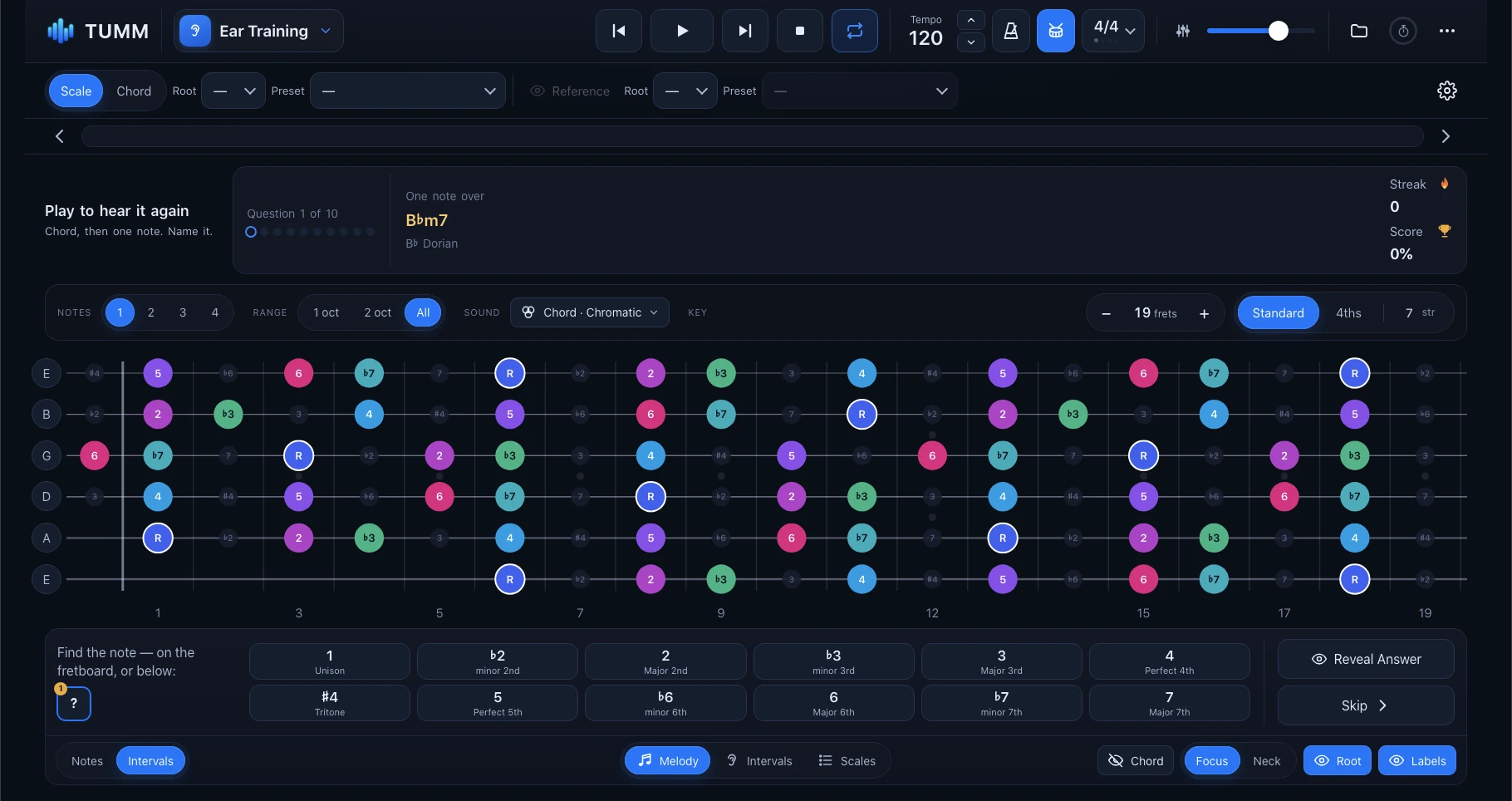
Task: Click the Play button
Action: (682, 31)
